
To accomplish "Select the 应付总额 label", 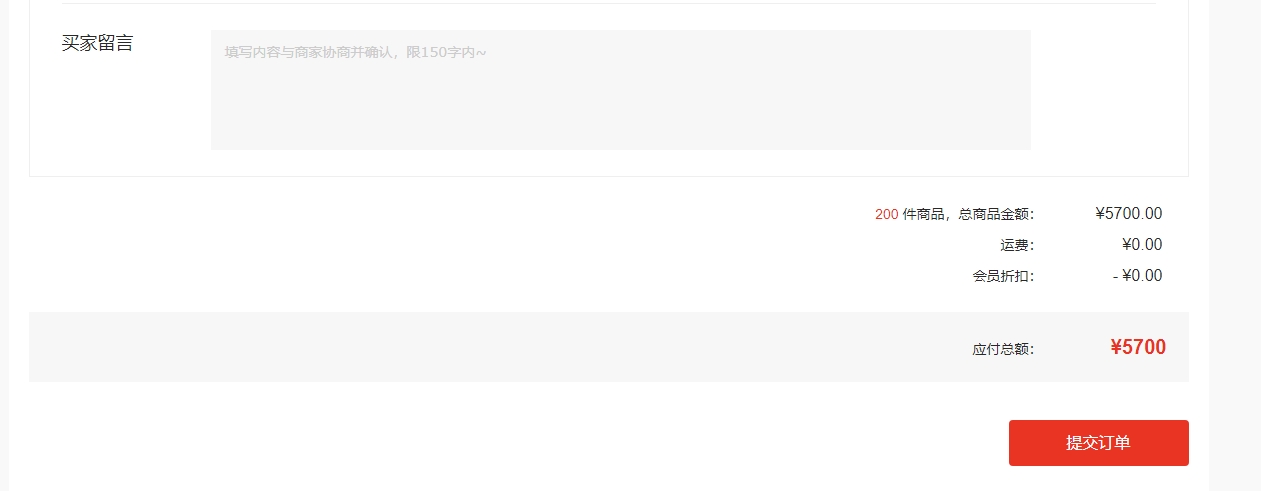I will tap(1003, 349).
